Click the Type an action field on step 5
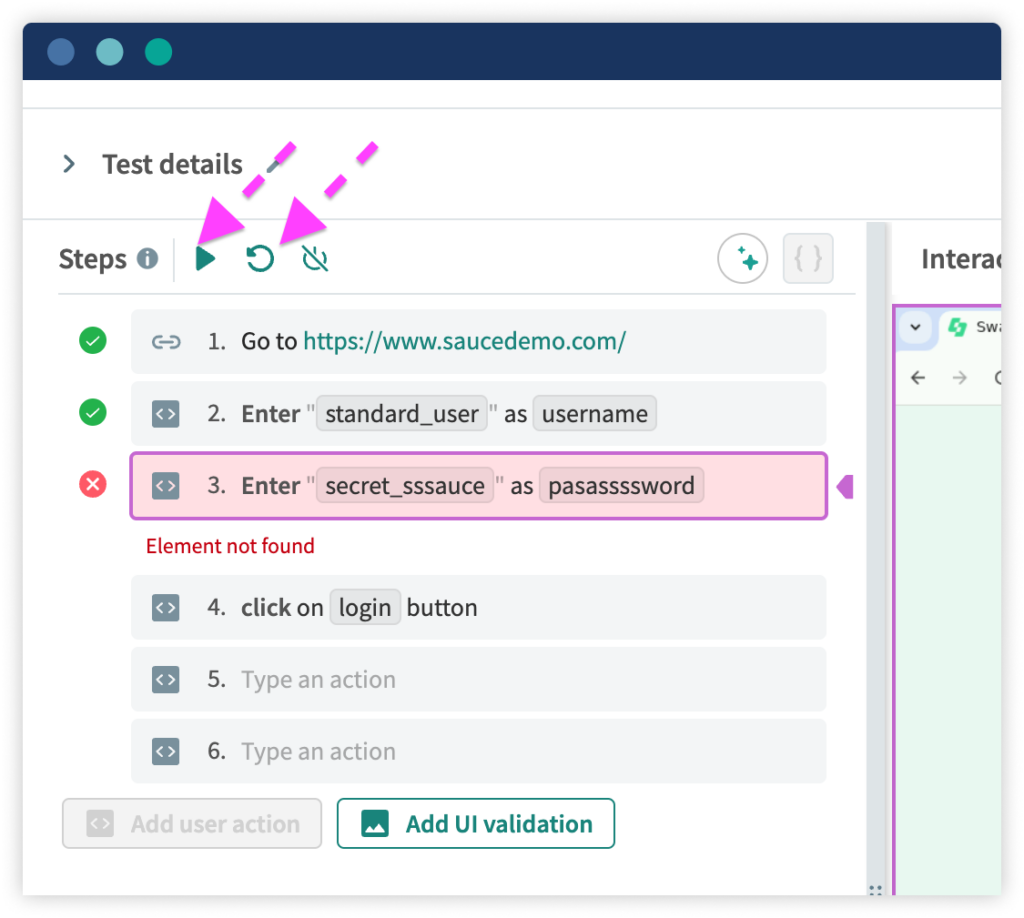The height and width of the screenshot is (918, 1024). coord(318,679)
